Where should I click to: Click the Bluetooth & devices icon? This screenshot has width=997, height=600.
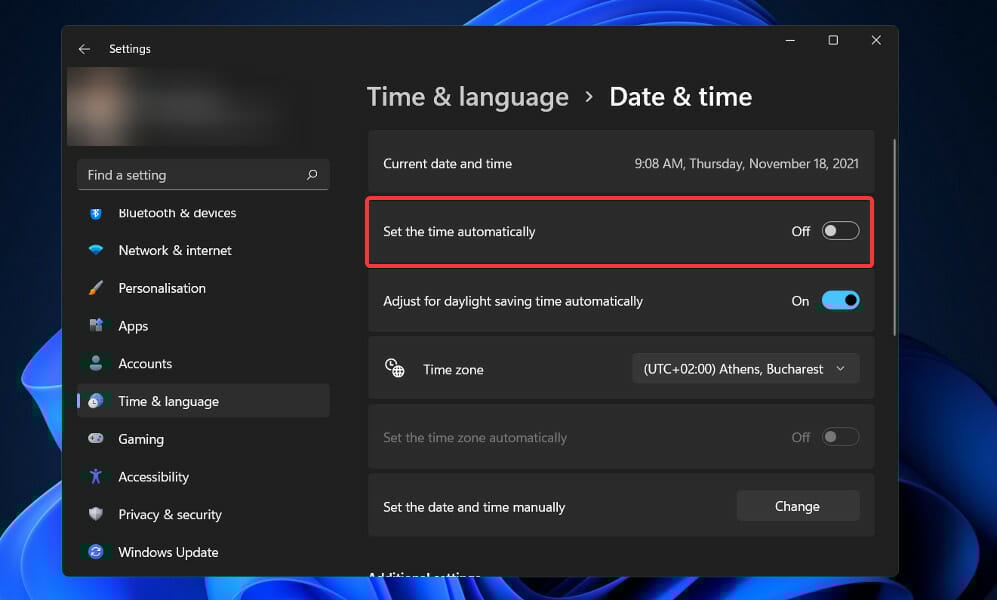(x=96, y=213)
